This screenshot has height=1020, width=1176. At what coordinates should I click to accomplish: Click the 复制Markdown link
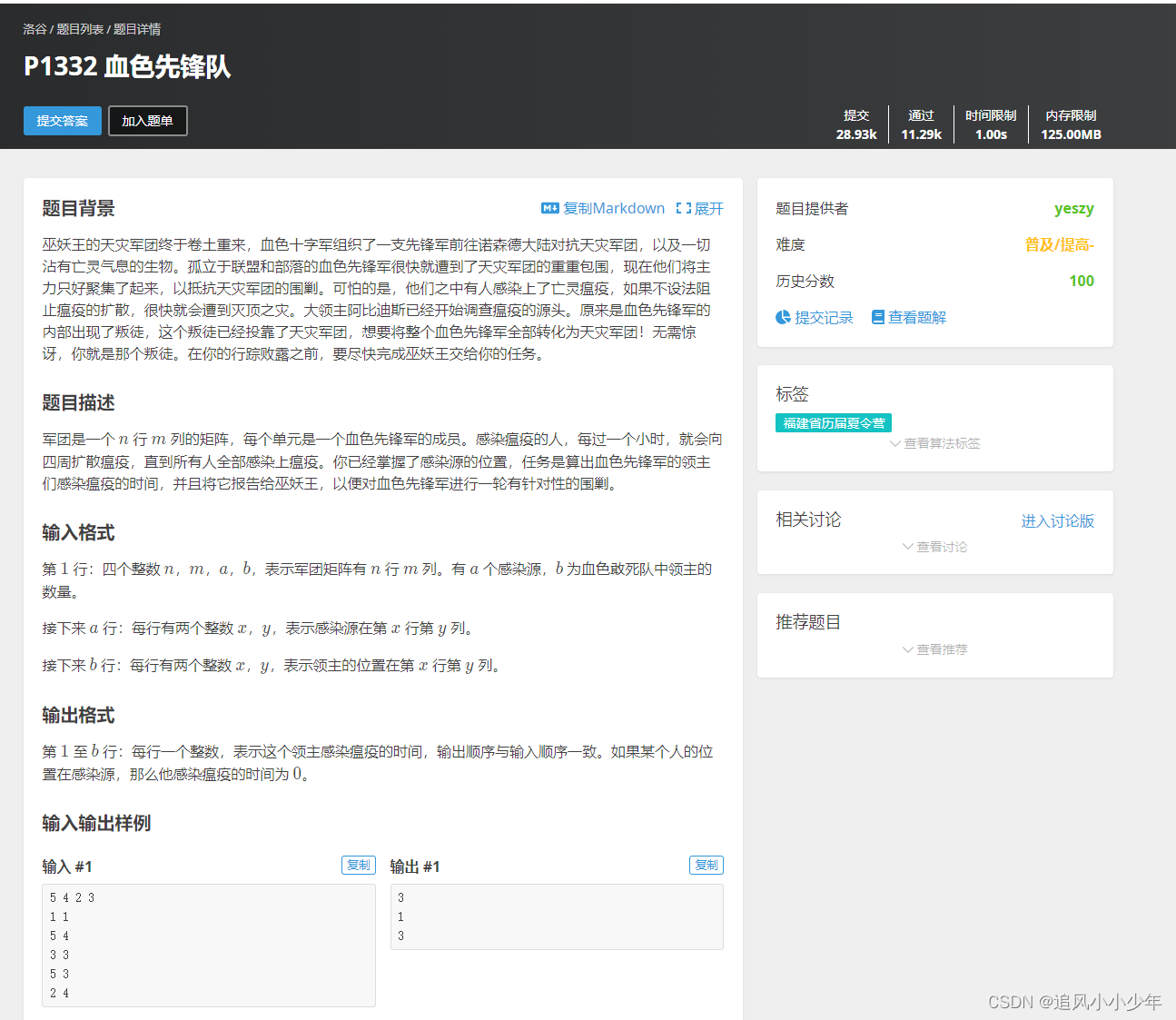(613, 208)
